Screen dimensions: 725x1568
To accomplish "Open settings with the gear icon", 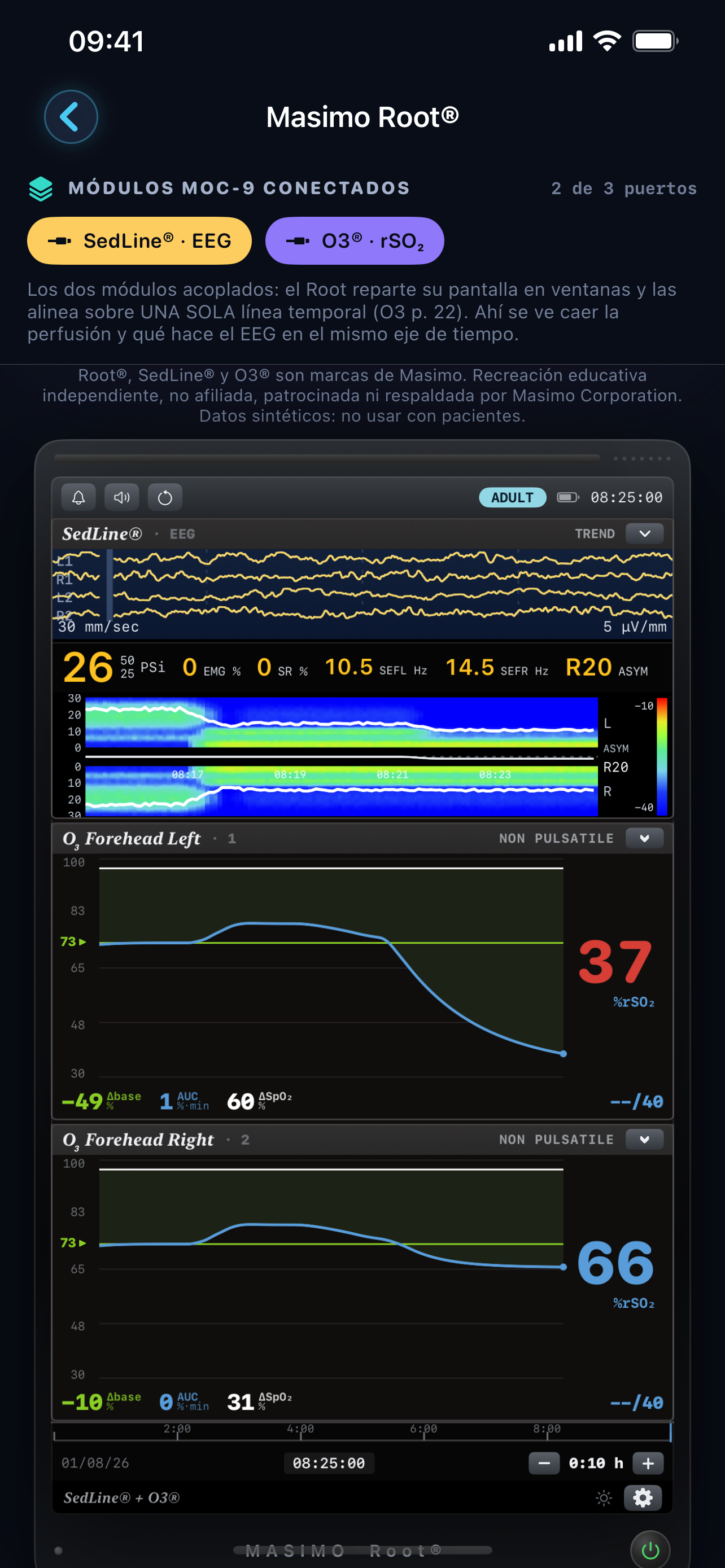I will [x=643, y=1498].
